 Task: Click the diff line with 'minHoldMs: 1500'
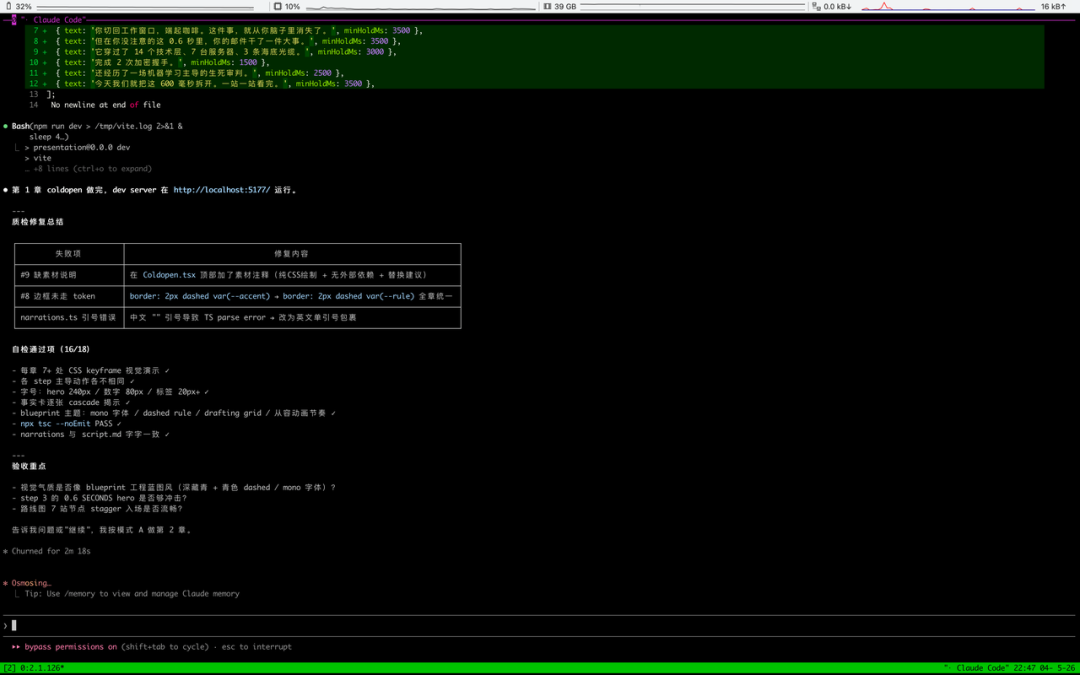(534, 62)
